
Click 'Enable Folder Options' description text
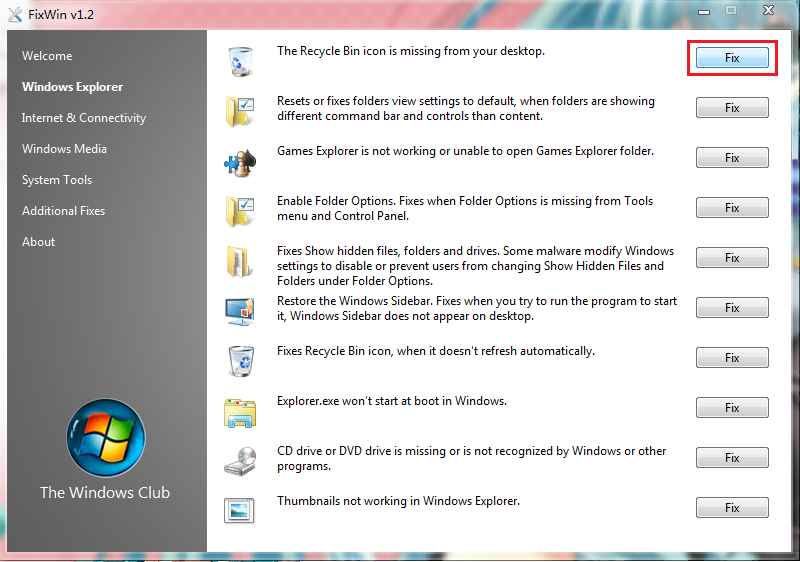point(465,209)
